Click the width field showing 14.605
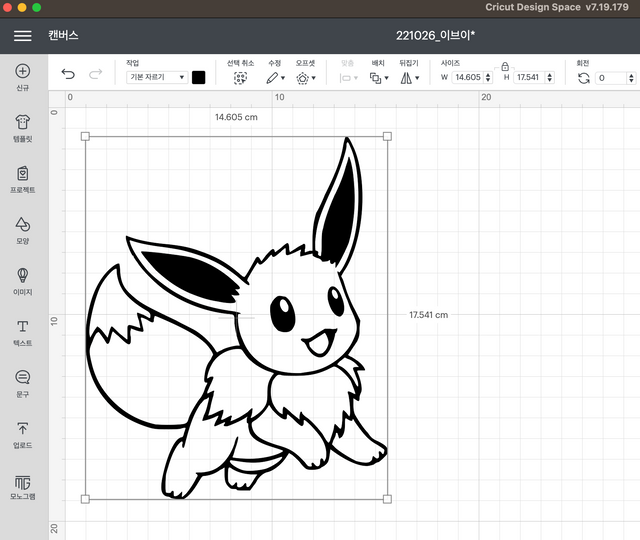640x540 pixels. 468,77
